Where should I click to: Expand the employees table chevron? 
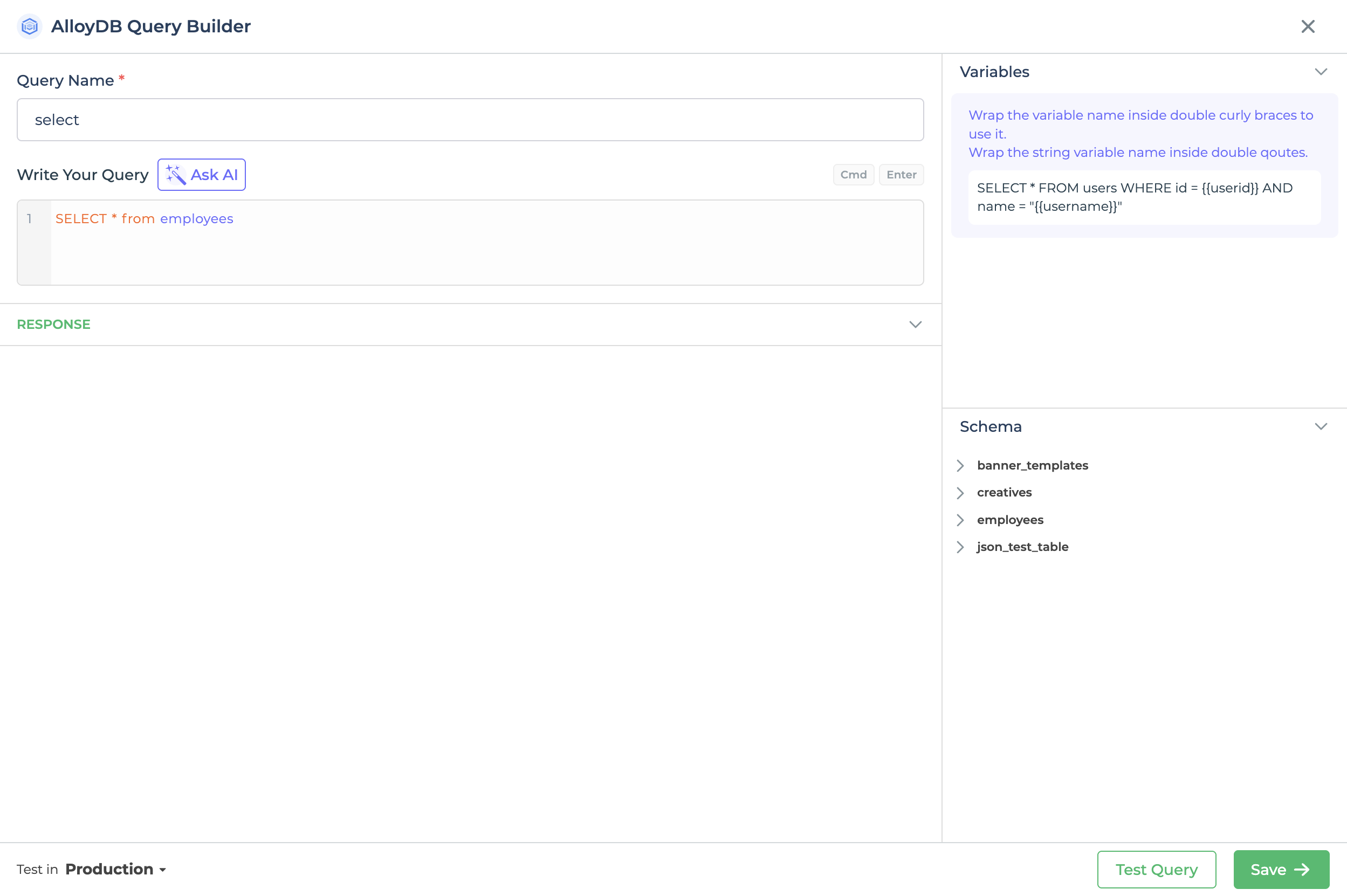960,520
